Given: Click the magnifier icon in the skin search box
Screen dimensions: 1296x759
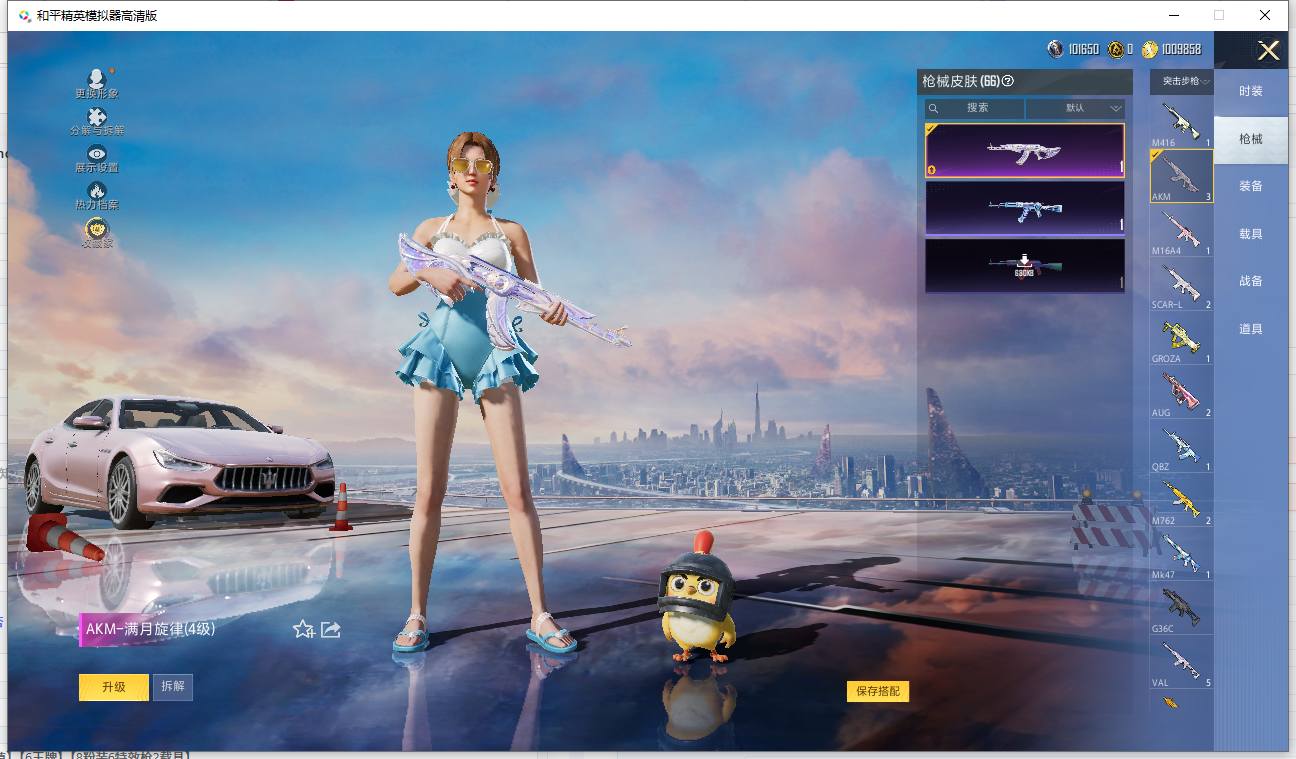Looking at the screenshot, I should 934,108.
